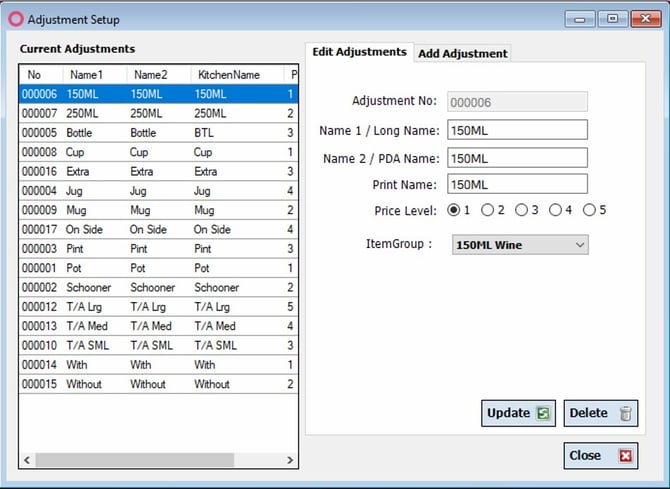Sort by the No column header
This screenshot has width=670, height=489.
point(41,75)
